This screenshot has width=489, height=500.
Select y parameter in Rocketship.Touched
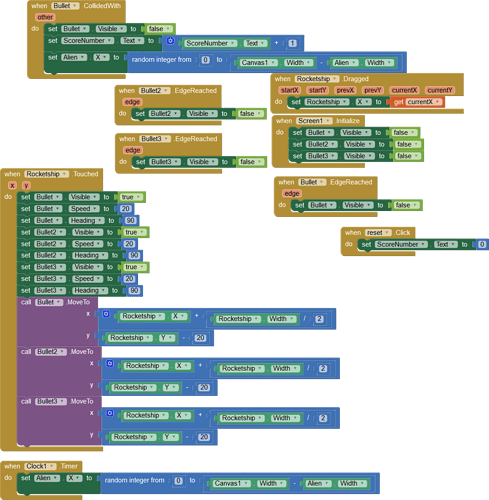[x=26, y=185]
